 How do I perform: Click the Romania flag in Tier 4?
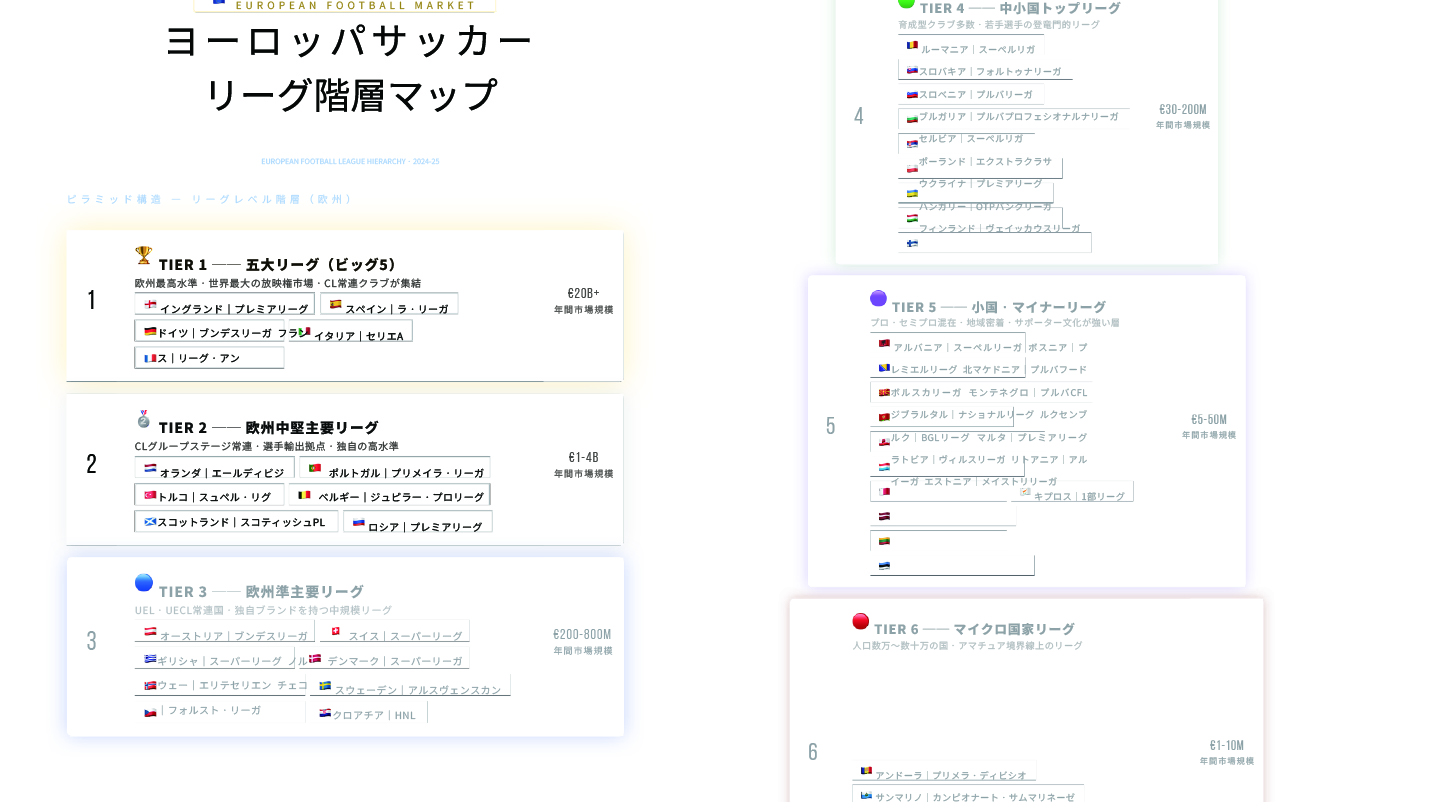(912, 45)
